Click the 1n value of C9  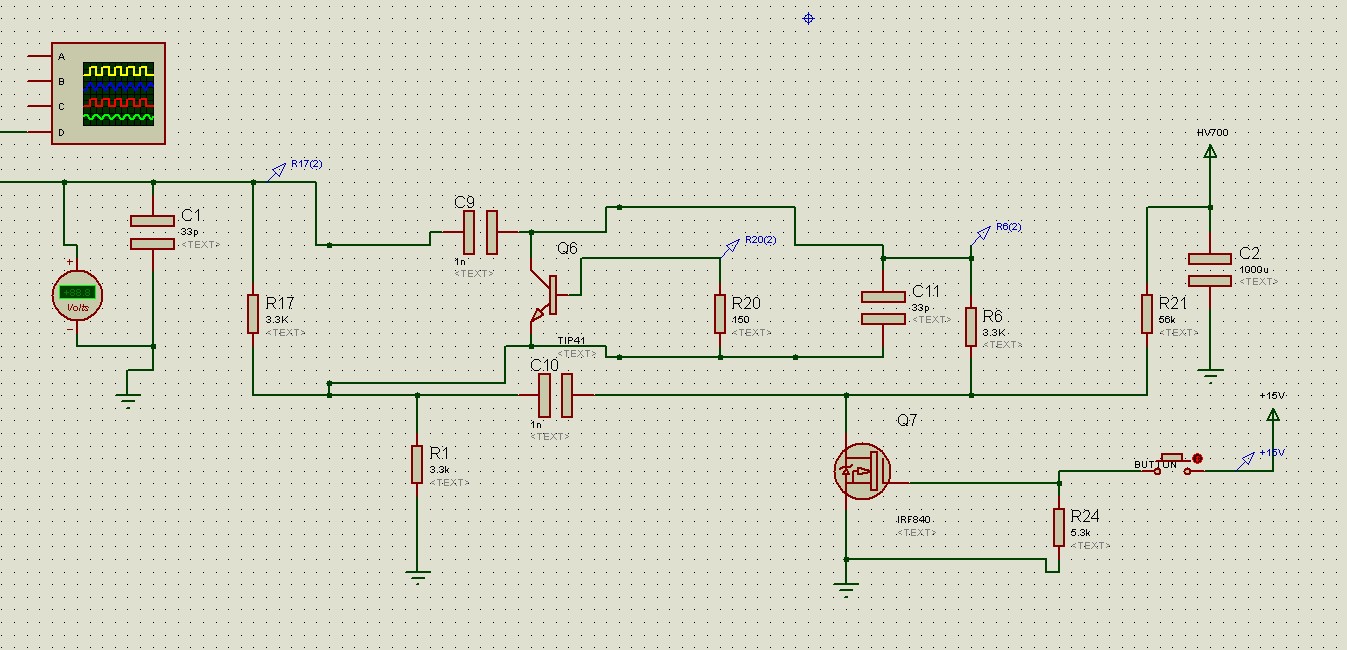(x=459, y=261)
